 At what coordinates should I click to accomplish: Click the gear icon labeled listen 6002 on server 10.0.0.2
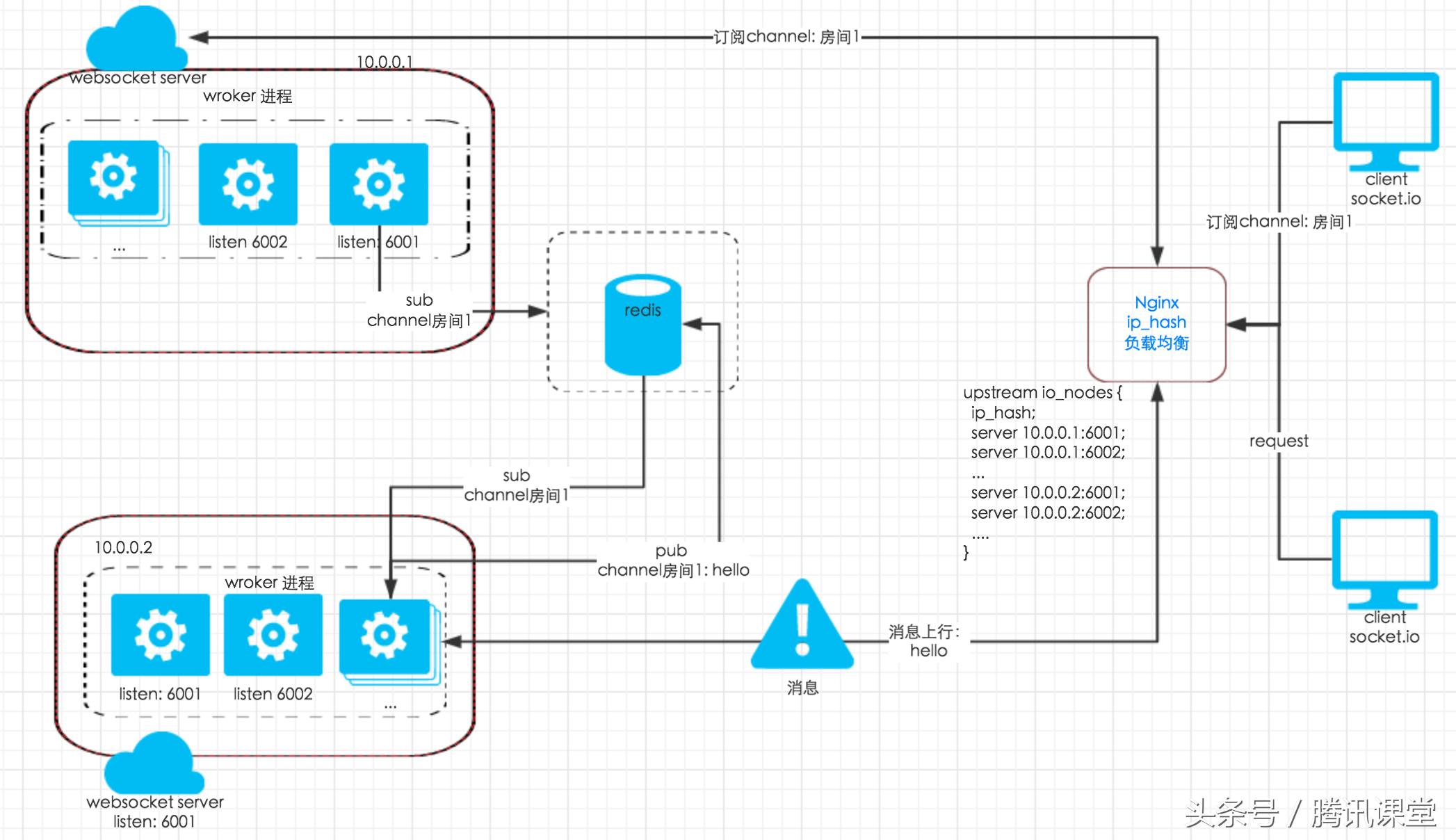tap(273, 635)
